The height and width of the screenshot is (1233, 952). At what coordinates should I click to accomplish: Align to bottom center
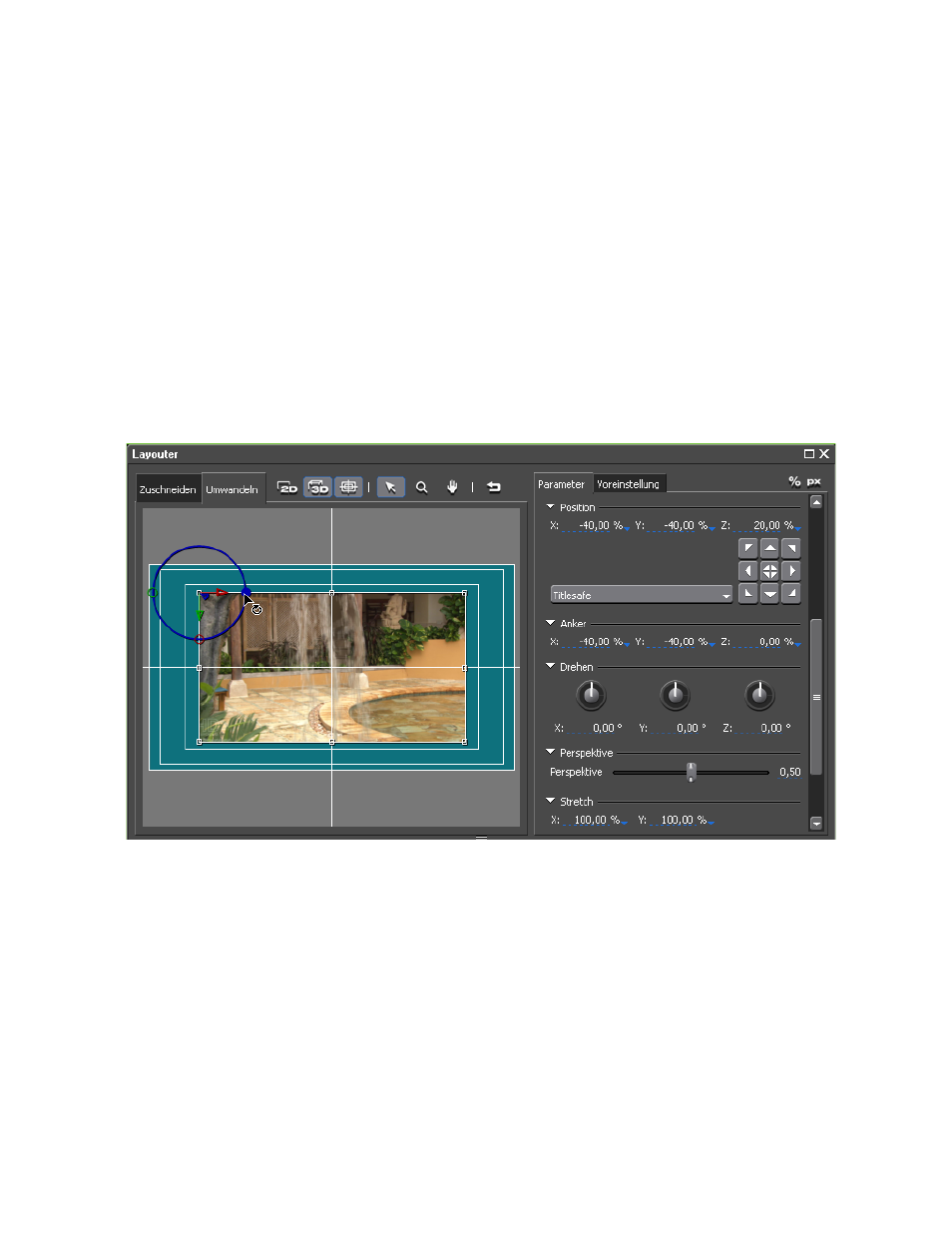point(769,594)
